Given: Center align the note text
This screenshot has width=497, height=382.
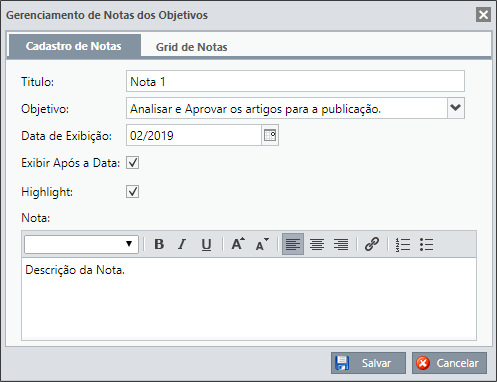Looking at the screenshot, I should tap(317, 244).
